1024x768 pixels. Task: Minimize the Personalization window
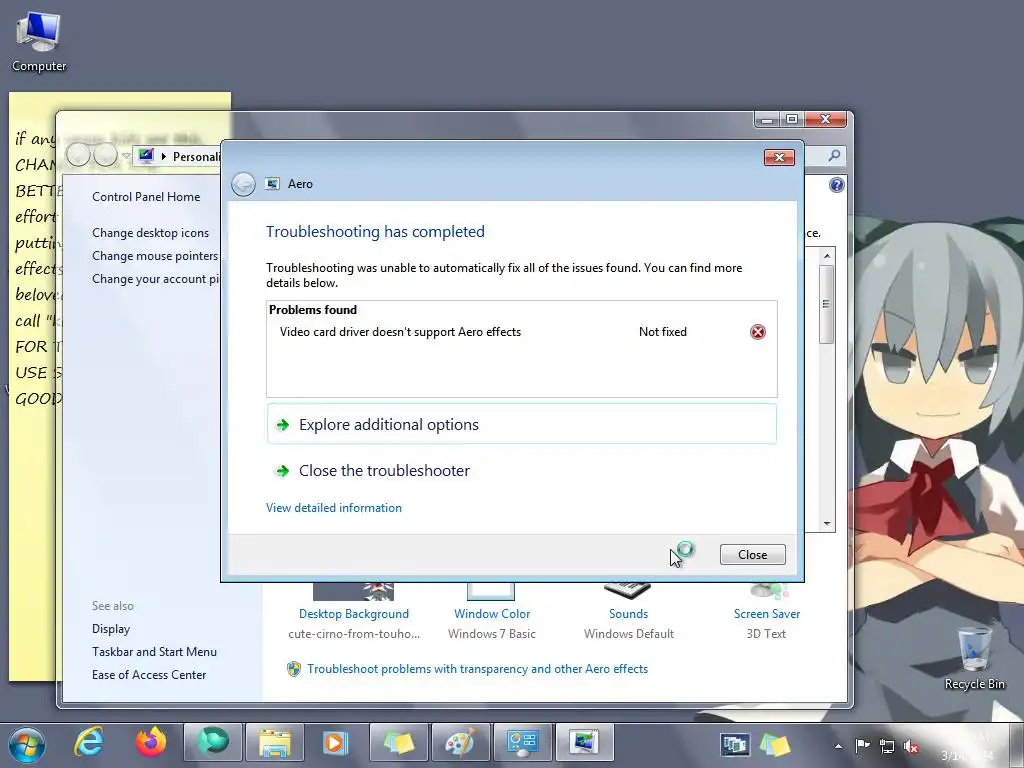(767, 120)
